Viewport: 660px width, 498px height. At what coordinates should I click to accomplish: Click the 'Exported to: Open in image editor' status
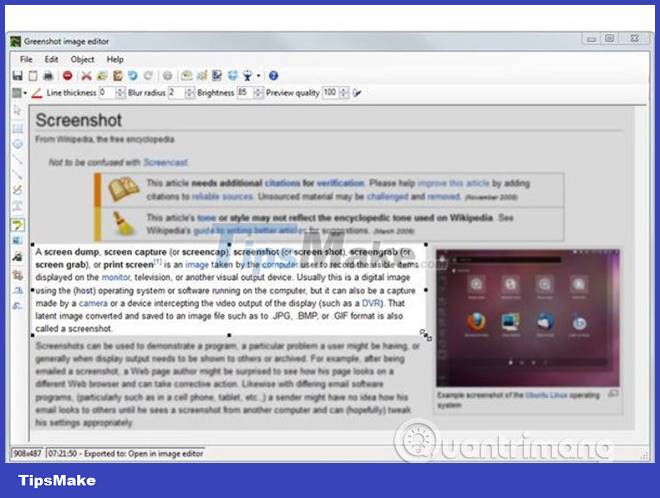[x=144, y=453]
